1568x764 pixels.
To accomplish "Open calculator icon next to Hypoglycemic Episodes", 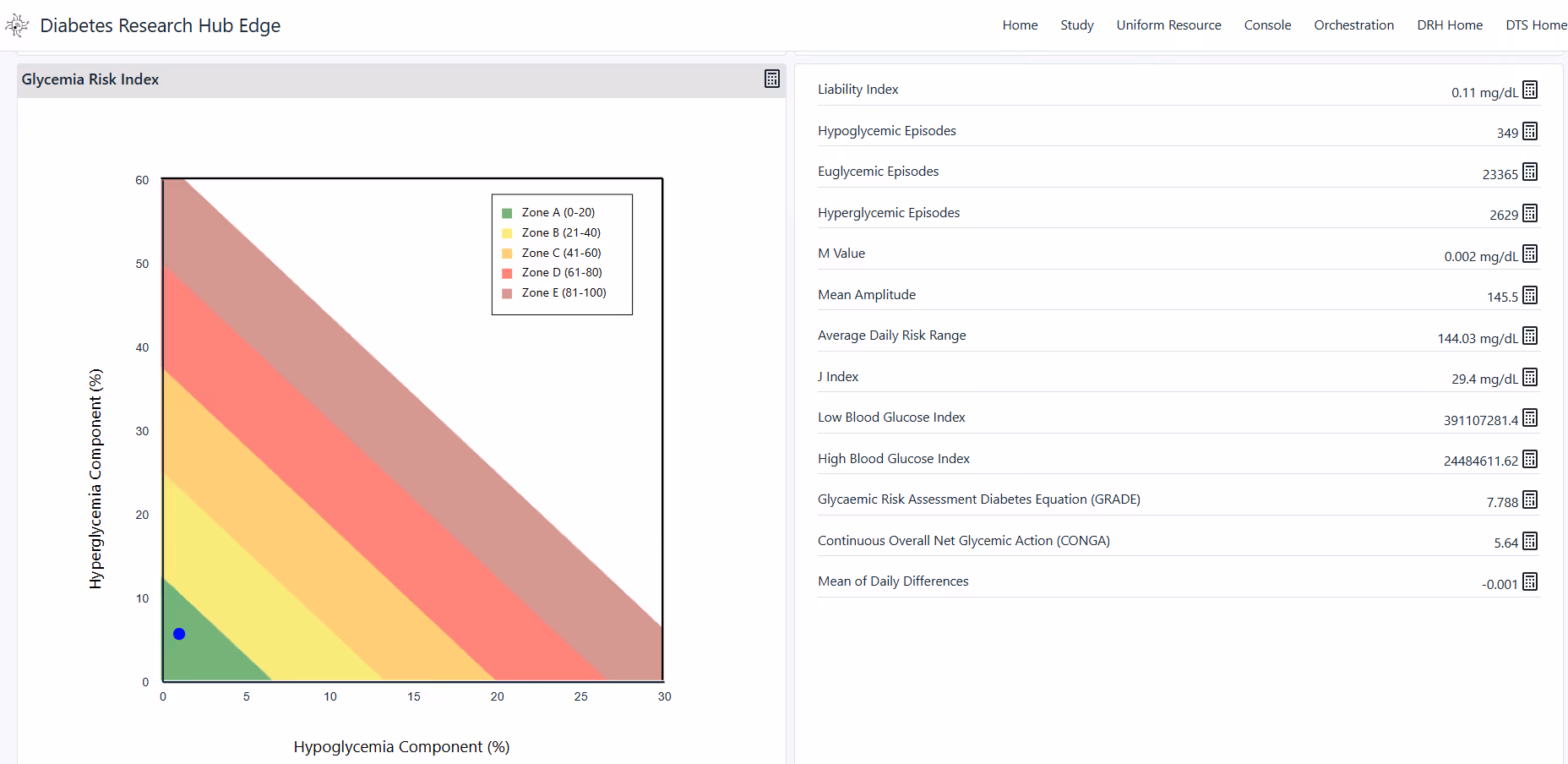I will (x=1530, y=131).
